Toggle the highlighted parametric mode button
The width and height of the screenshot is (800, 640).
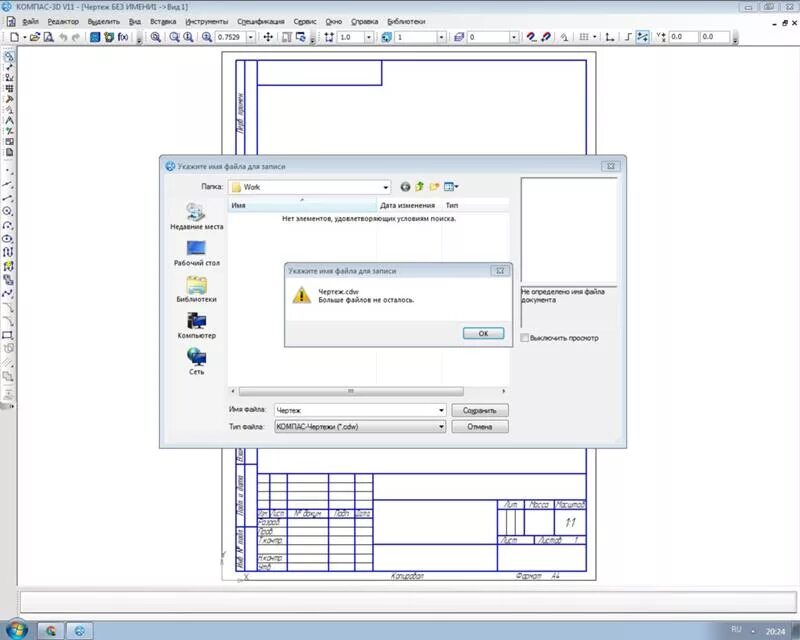(x=642, y=37)
